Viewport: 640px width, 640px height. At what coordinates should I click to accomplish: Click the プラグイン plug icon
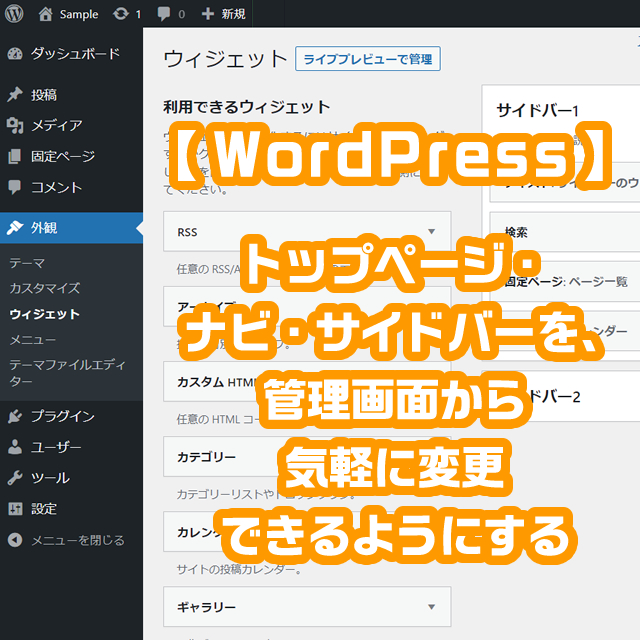(15, 416)
